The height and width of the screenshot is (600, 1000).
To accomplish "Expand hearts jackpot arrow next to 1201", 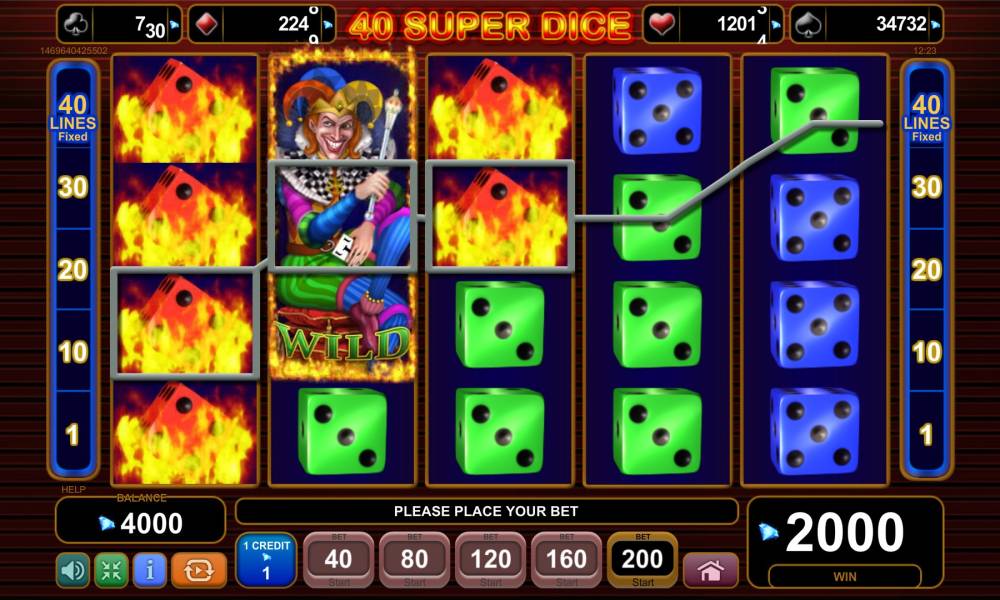I will click(x=776, y=26).
